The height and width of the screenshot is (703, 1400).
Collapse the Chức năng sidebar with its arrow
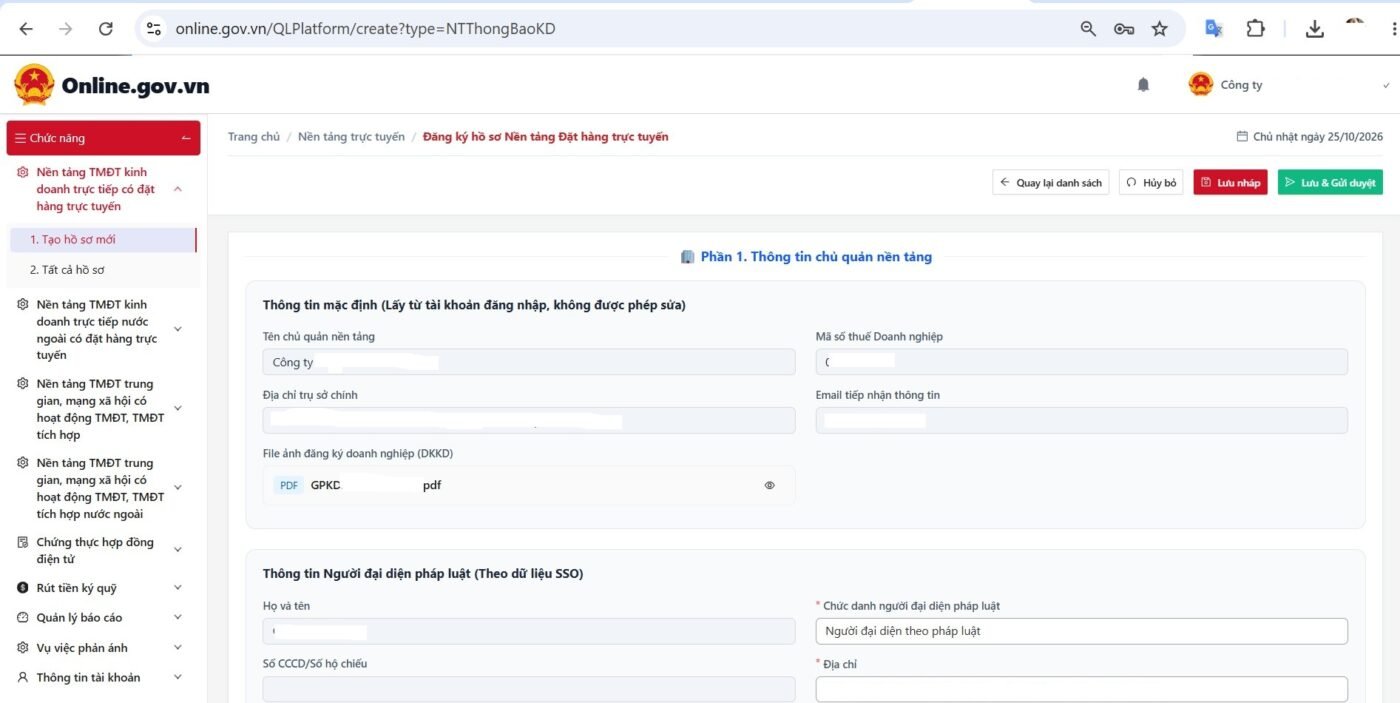pyautogui.click(x=186, y=138)
